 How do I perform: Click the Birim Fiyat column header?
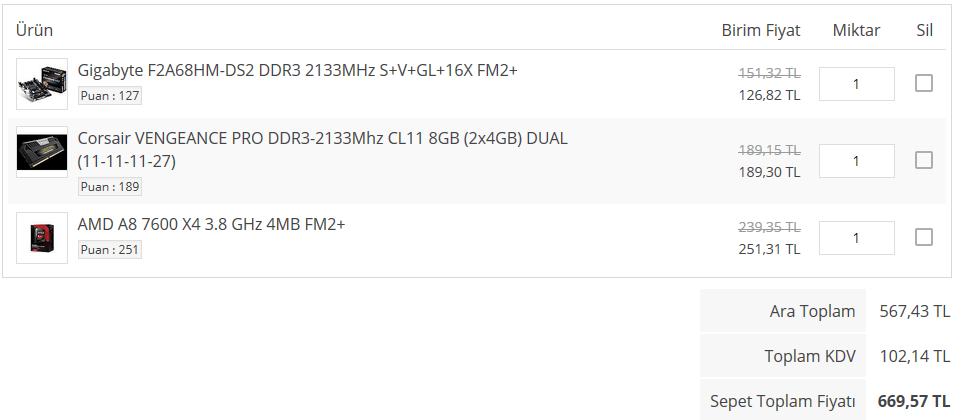tap(761, 30)
